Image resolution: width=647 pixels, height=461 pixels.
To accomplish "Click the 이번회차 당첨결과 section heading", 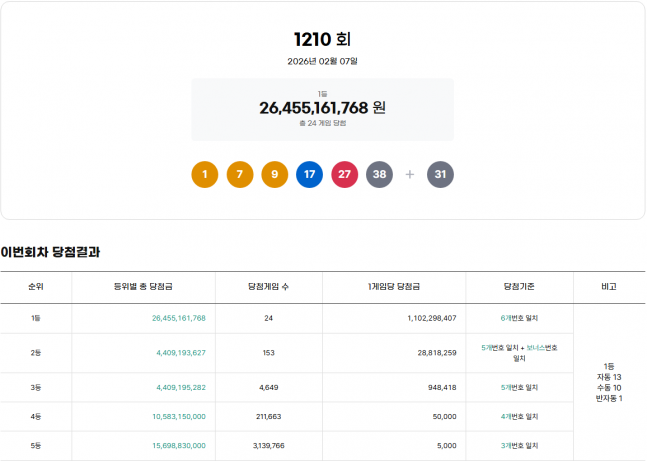I will point(50,251).
